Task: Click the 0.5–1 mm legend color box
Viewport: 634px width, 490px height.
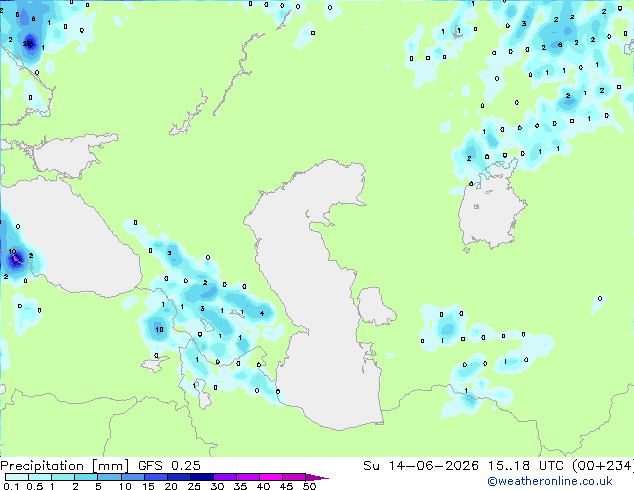Action: 40,477
